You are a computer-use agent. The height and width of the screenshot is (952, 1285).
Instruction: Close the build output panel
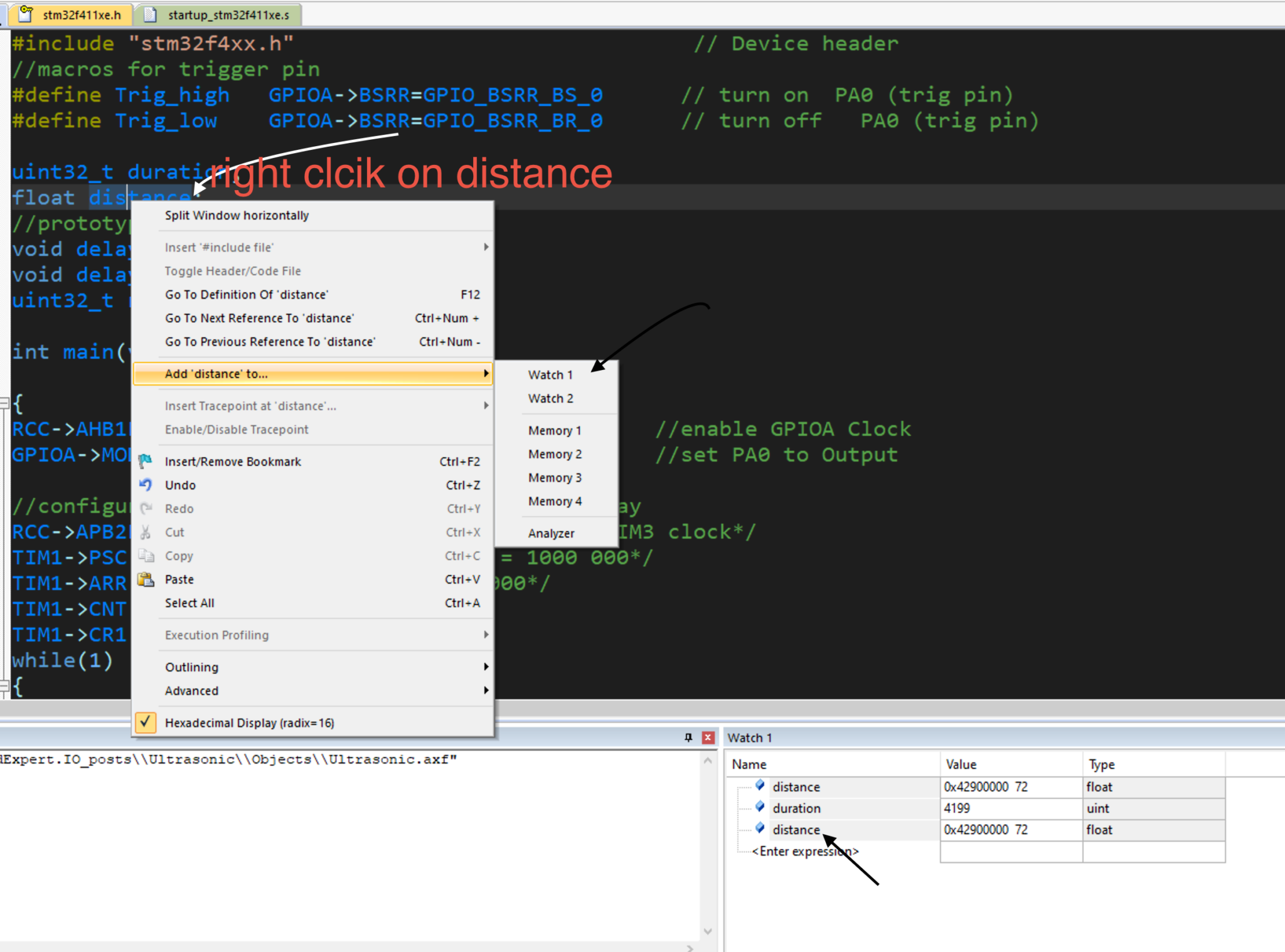(x=708, y=738)
